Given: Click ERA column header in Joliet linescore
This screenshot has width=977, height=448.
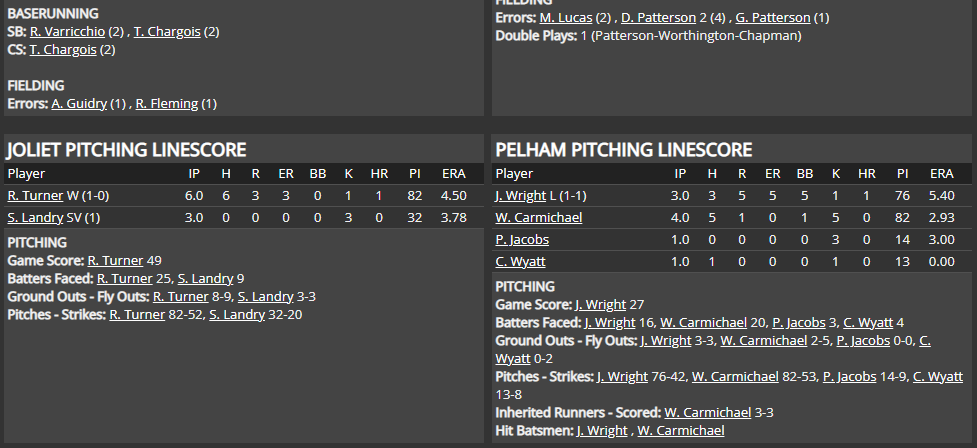Looking at the screenshot, I should 453,173.
